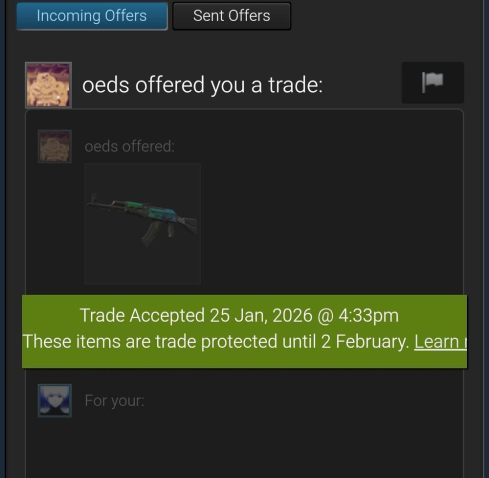Switch to the Sent Offers tab

[x=232, y=16]
